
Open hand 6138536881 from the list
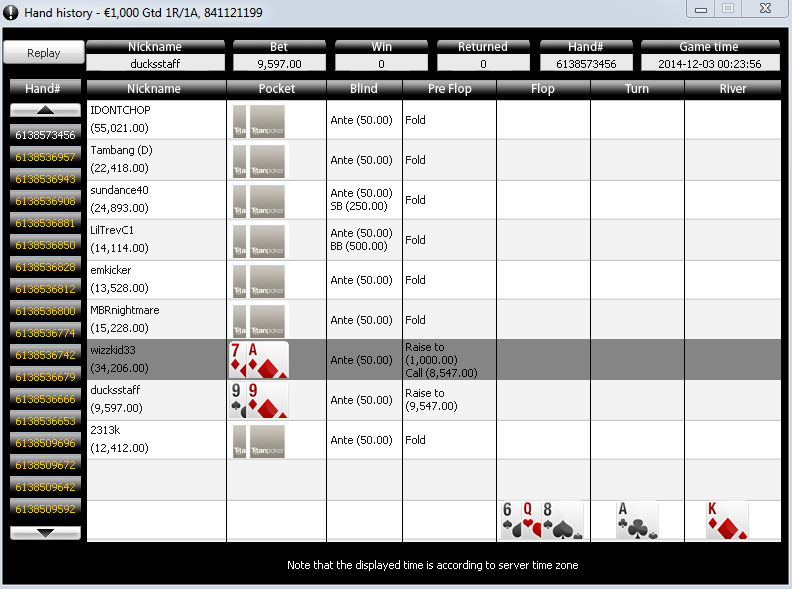point(45,223)
